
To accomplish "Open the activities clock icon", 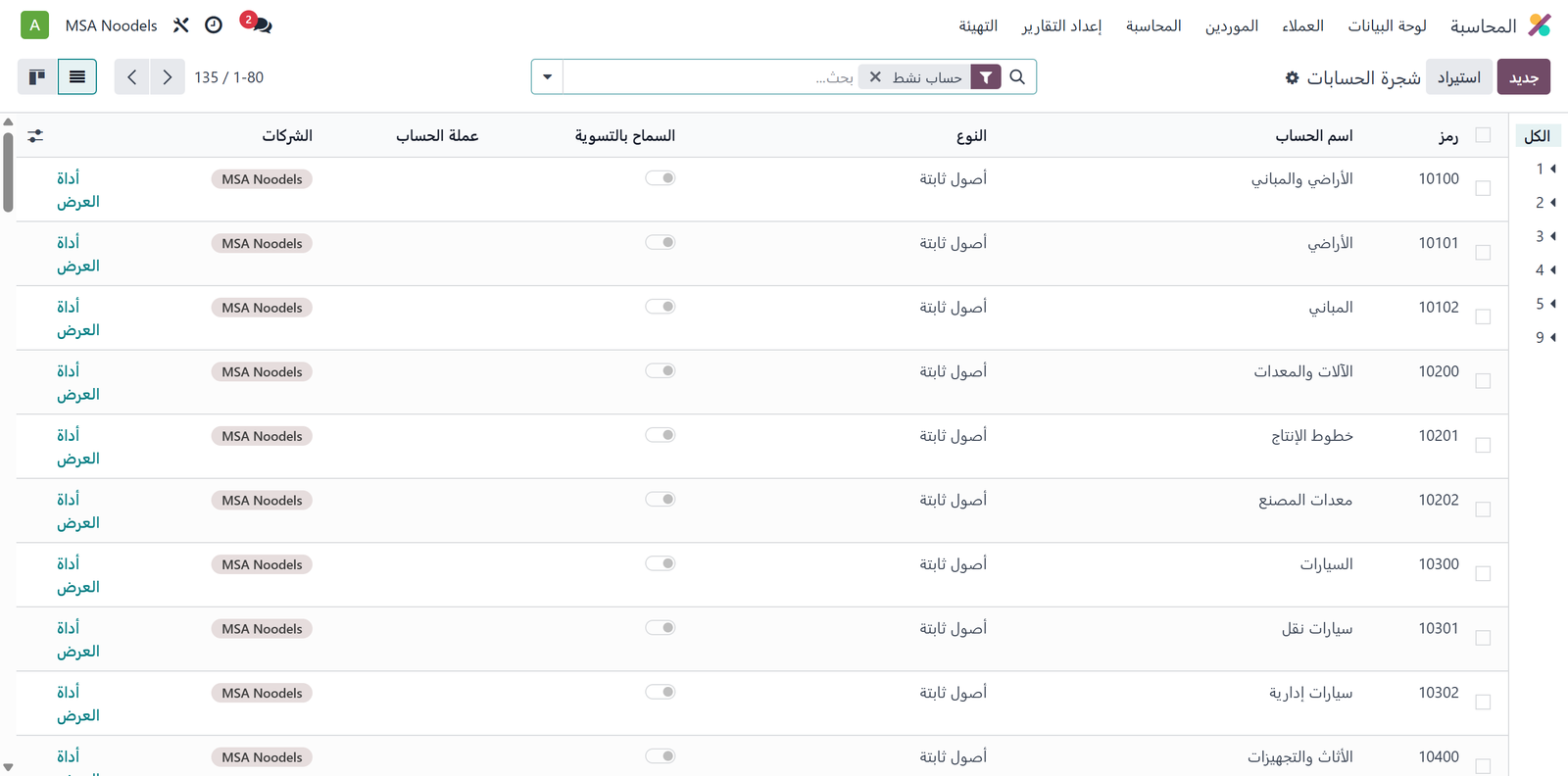I will point(214,25).
